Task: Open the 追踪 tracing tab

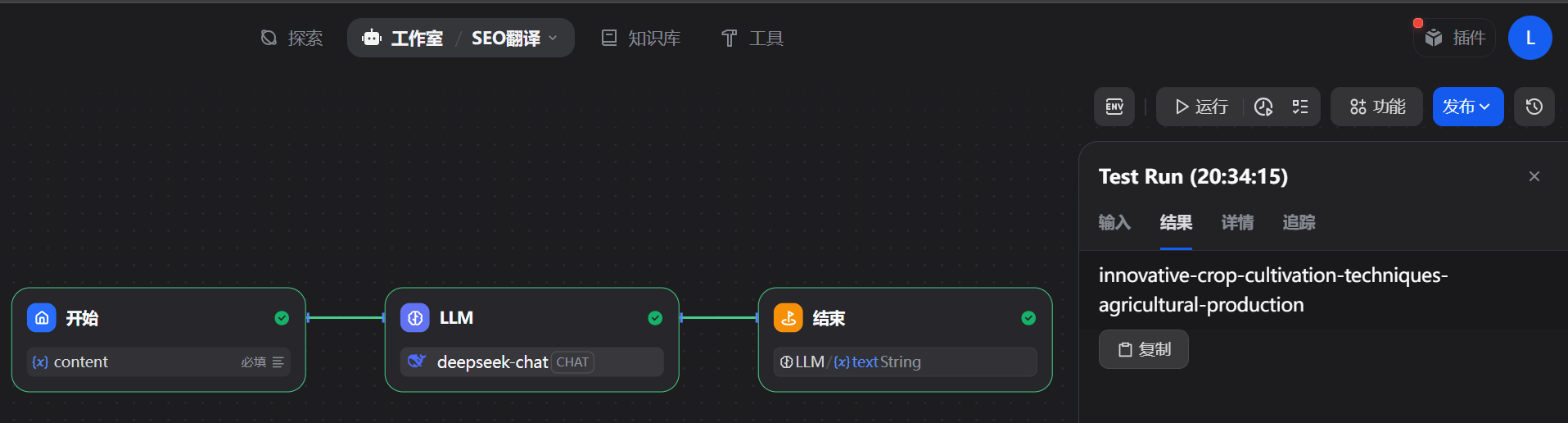Action: pyautogui.click(x=1299, y=222)
